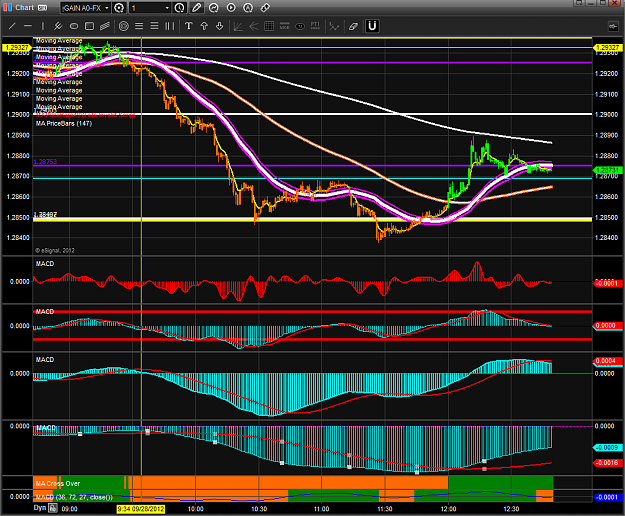This screenshot has width=625, height=516.
Task: Click the Dyn time-scale label
Action: pyautogui.click(x=40, y=508)
